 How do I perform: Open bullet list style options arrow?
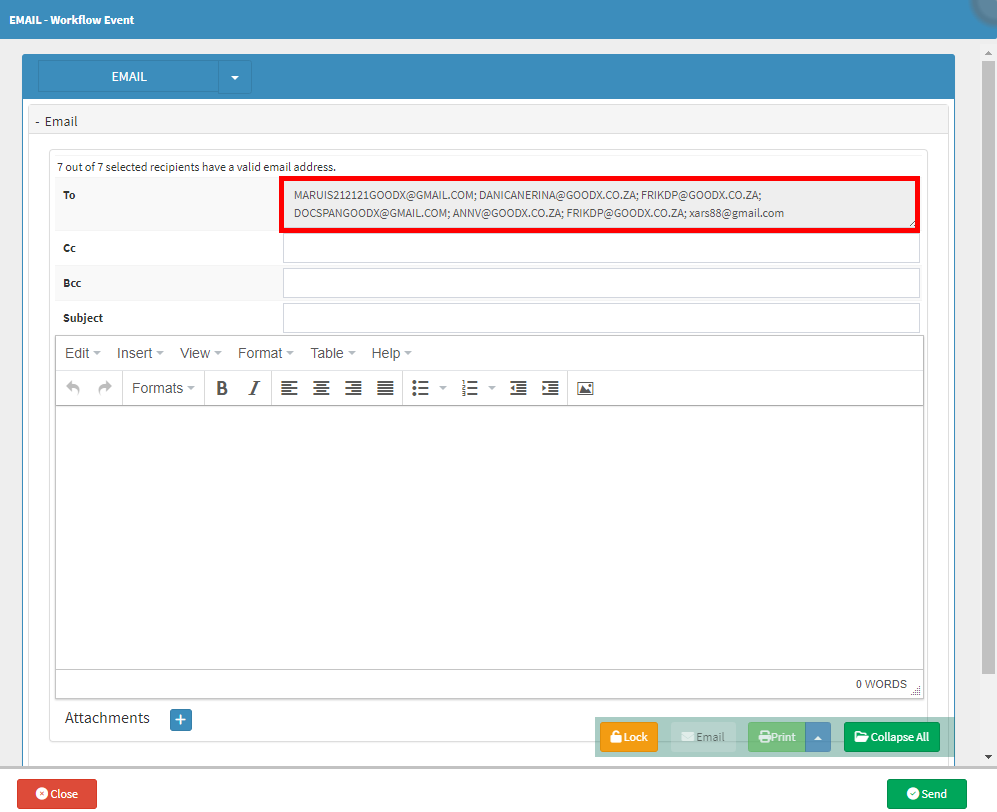443,388
